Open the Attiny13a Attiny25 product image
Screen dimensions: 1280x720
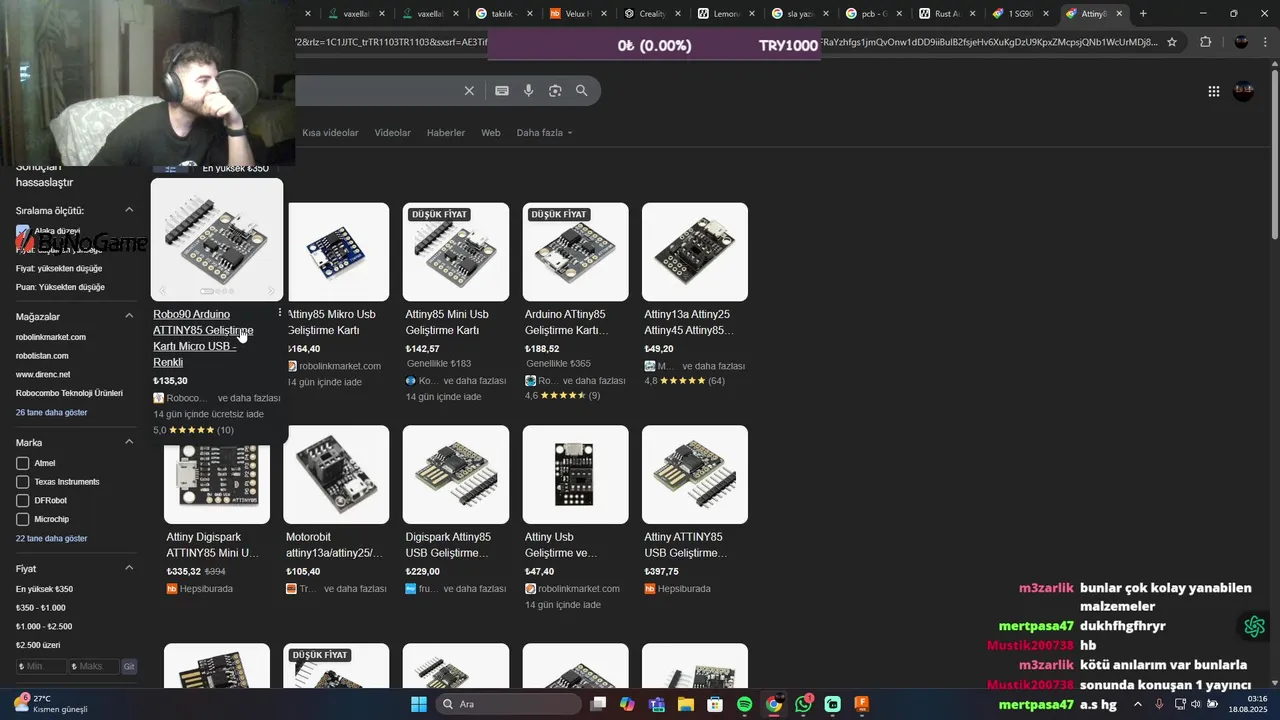point(695,252)
